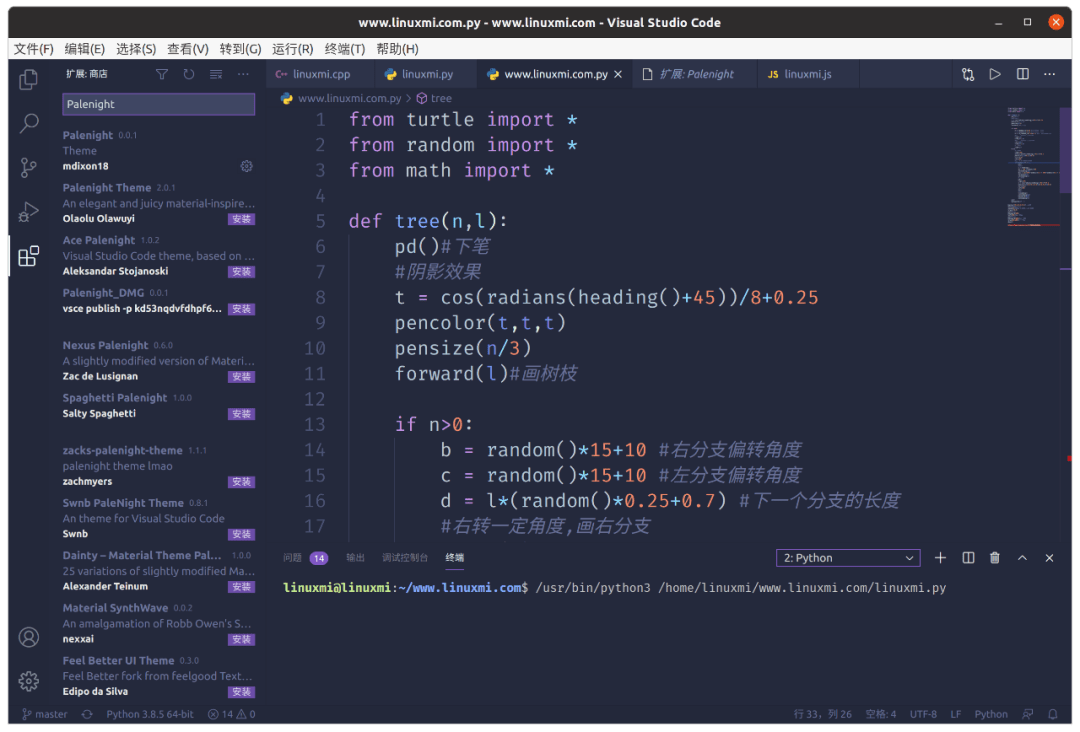Filter extensions with the funnel icon
Screen dimensions: 1080x732
tap(162, 74)
